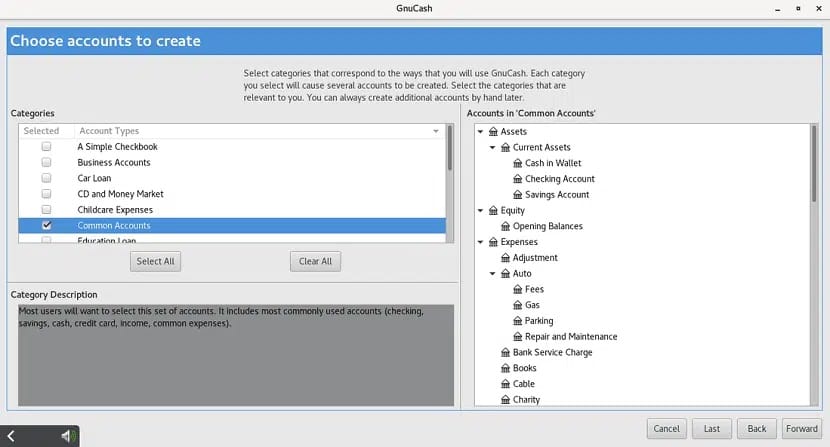The image size is (830, 447).
Task: Select the CD and Money Market row text
Action: coord(120,194)
